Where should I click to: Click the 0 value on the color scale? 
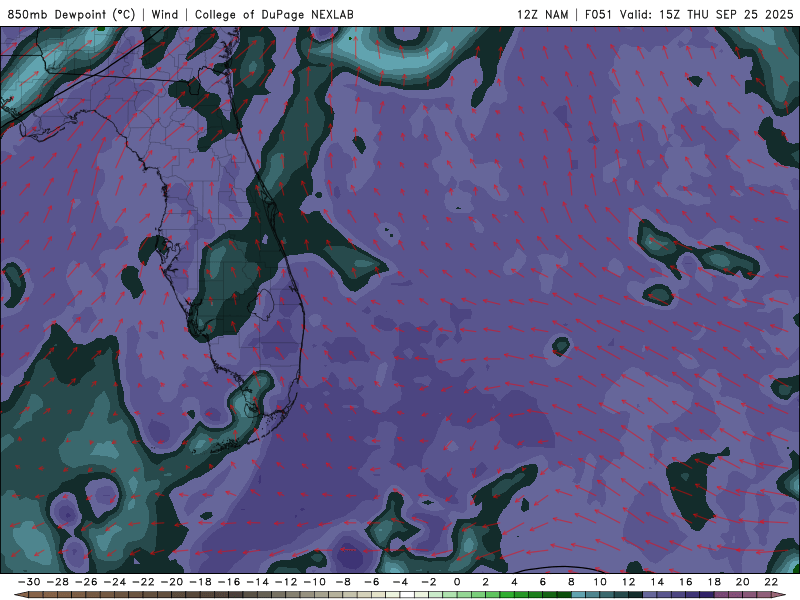click(457, 582)
